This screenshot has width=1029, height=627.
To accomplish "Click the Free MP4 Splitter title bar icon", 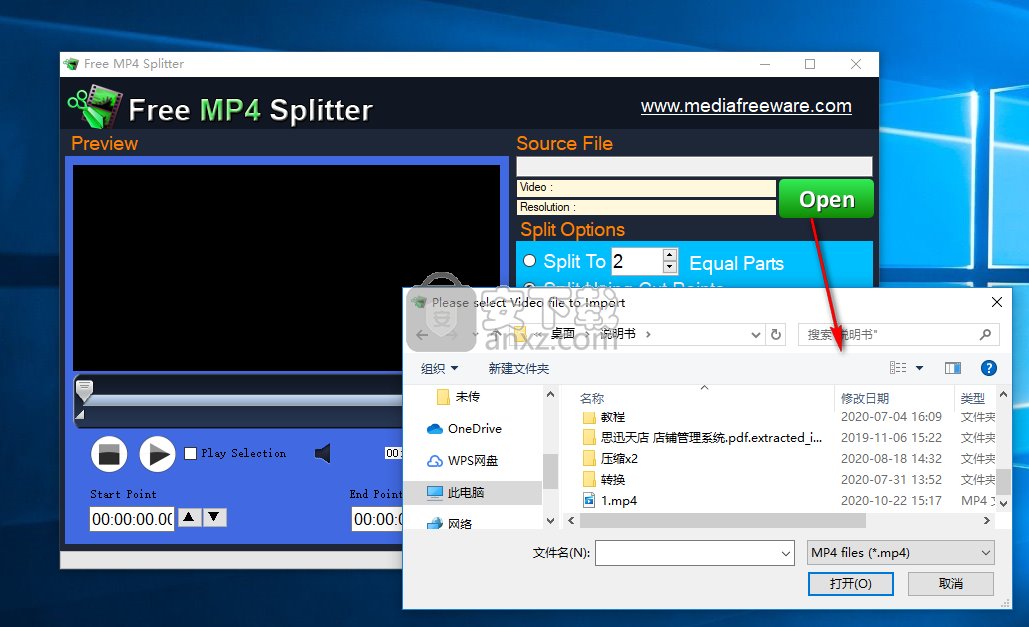I will click(x=71, y=64).
